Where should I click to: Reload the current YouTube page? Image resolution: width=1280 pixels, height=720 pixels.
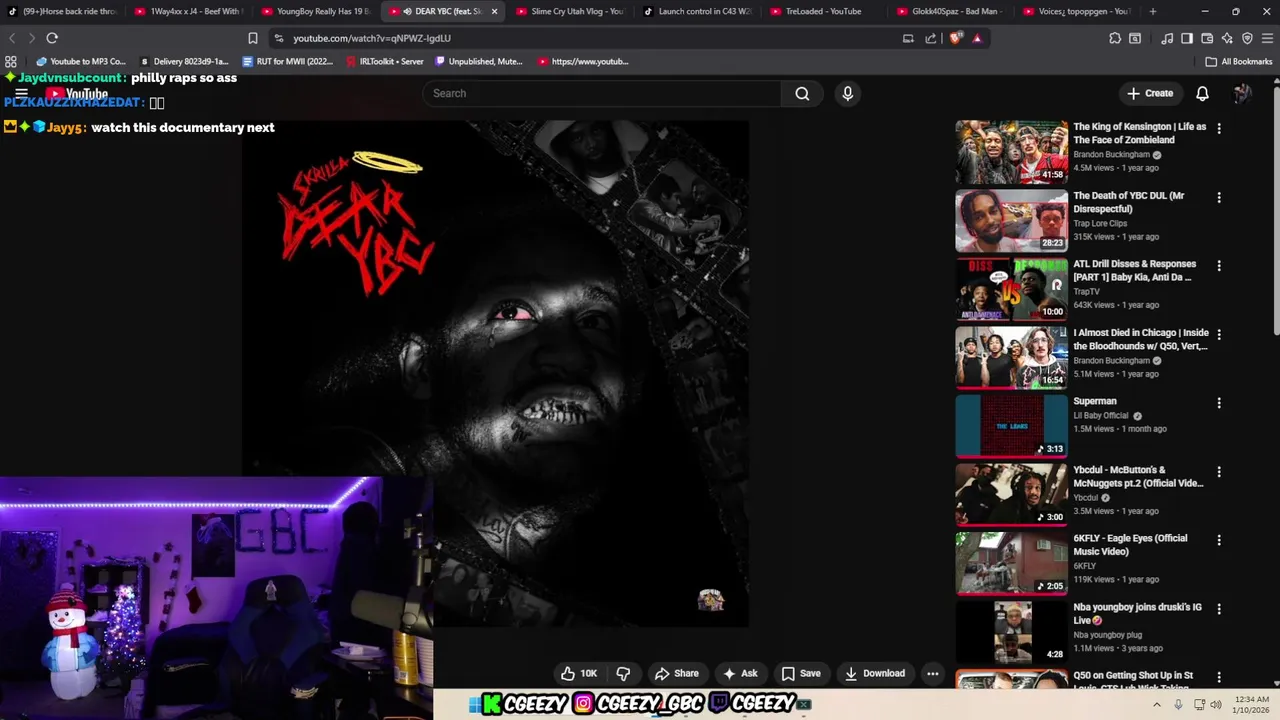coord(52,38)
